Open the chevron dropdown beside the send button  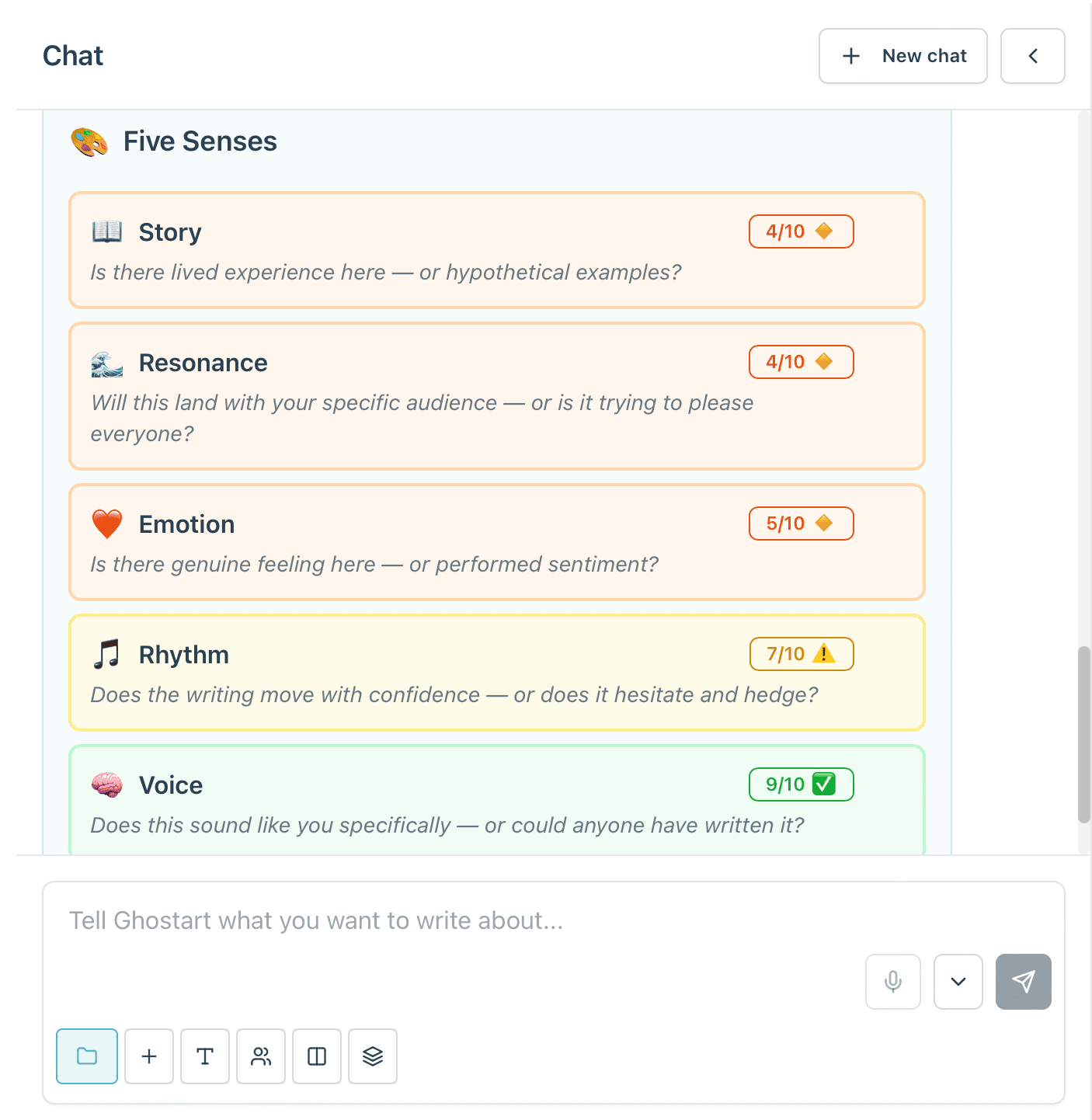click(x=958, y=982)
